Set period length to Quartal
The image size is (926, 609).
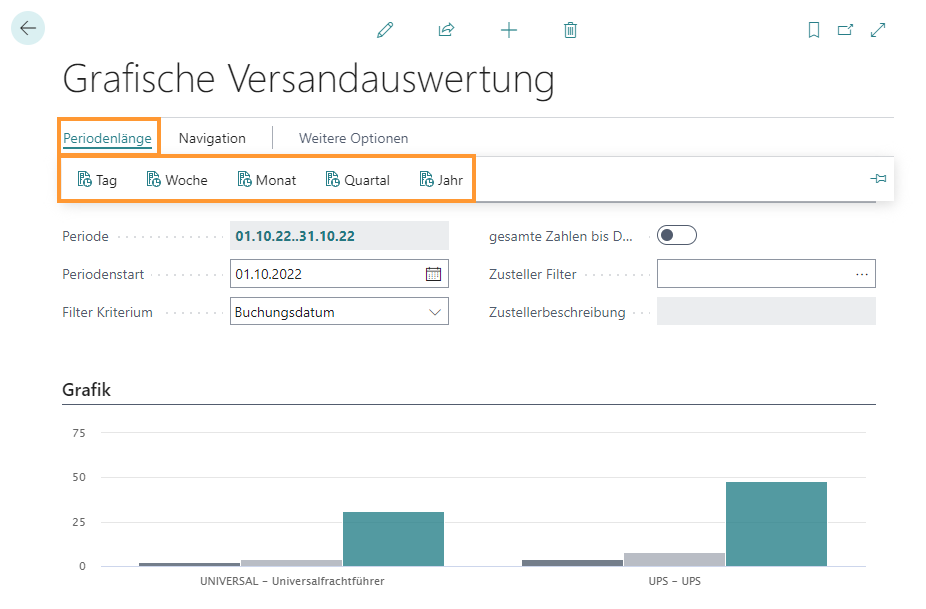pyautogui.click(x=357, y=180)
